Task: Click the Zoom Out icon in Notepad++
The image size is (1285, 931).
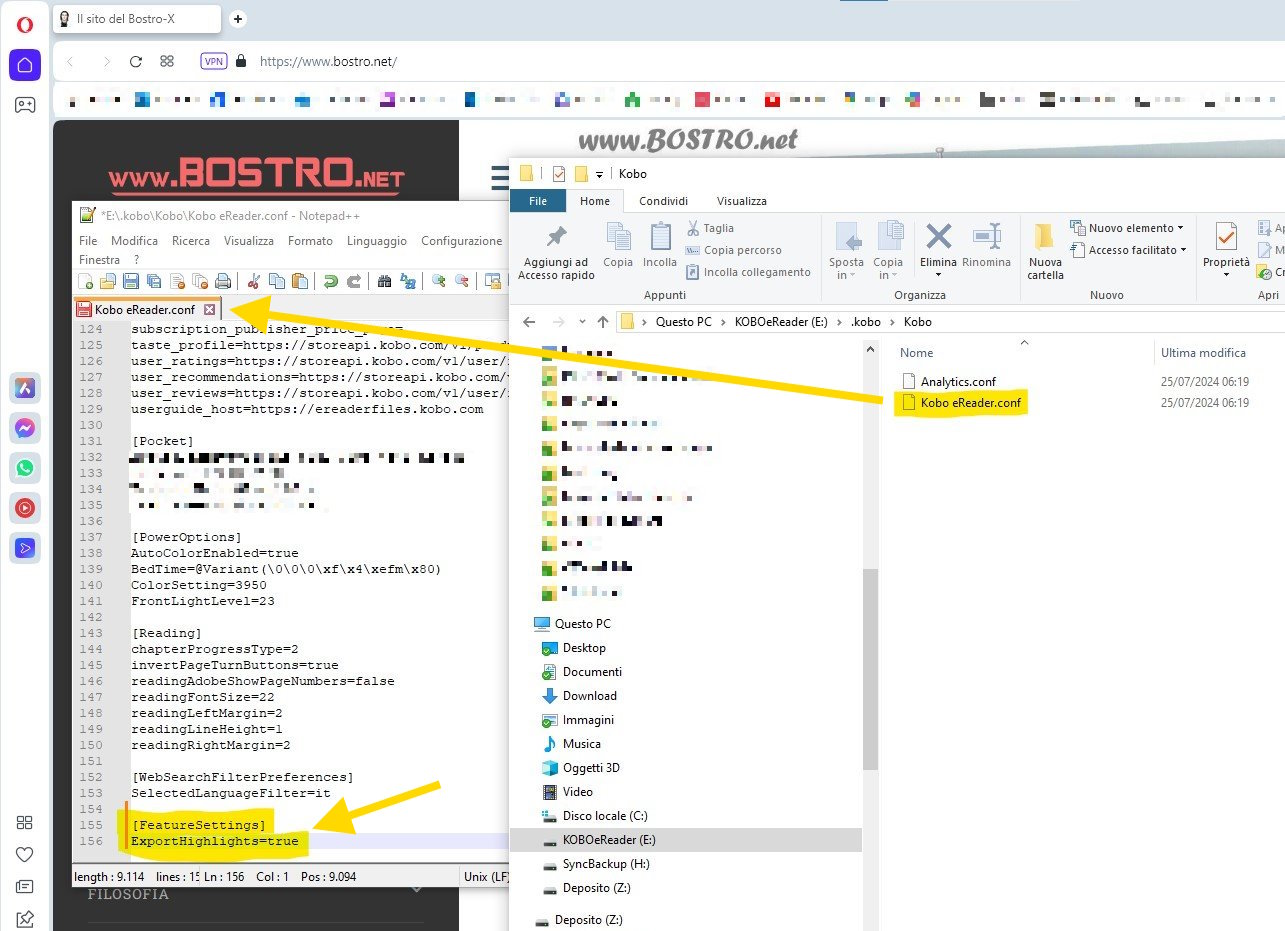Action: [x=462, y=281]
